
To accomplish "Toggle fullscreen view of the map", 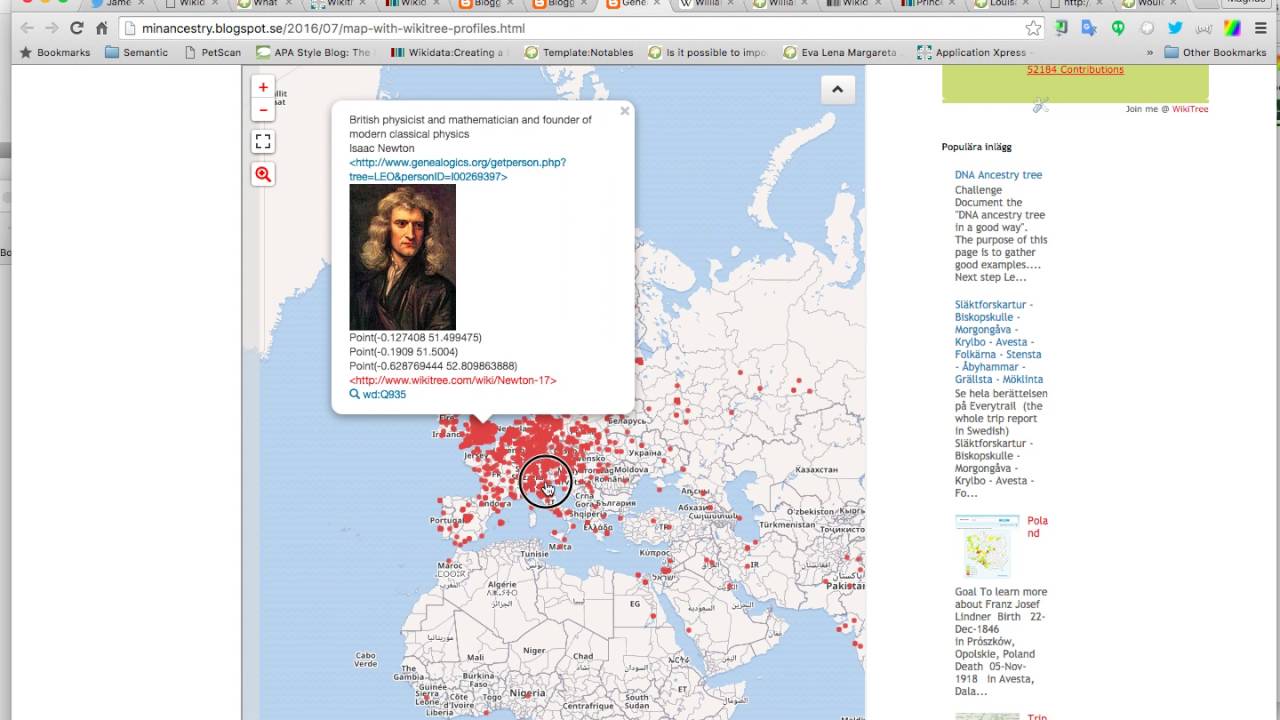I will click(263, 141).
